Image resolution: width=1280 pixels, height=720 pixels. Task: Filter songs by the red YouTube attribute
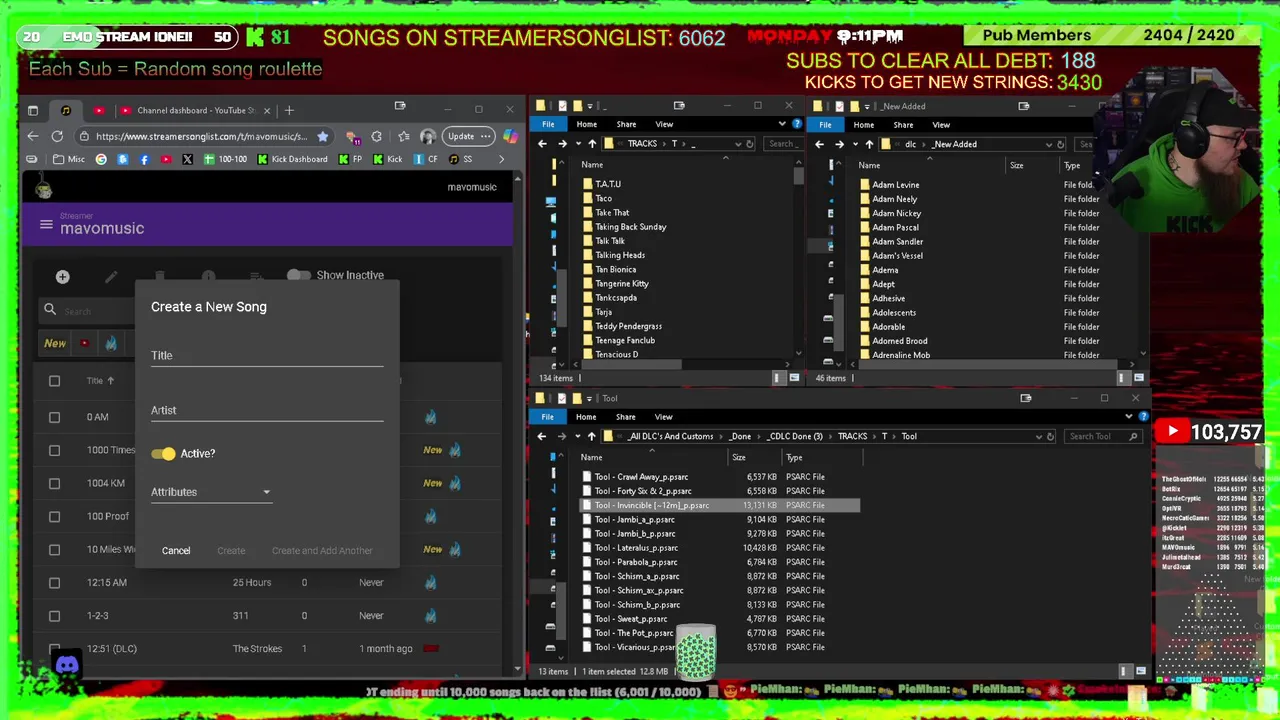[85, 343]
